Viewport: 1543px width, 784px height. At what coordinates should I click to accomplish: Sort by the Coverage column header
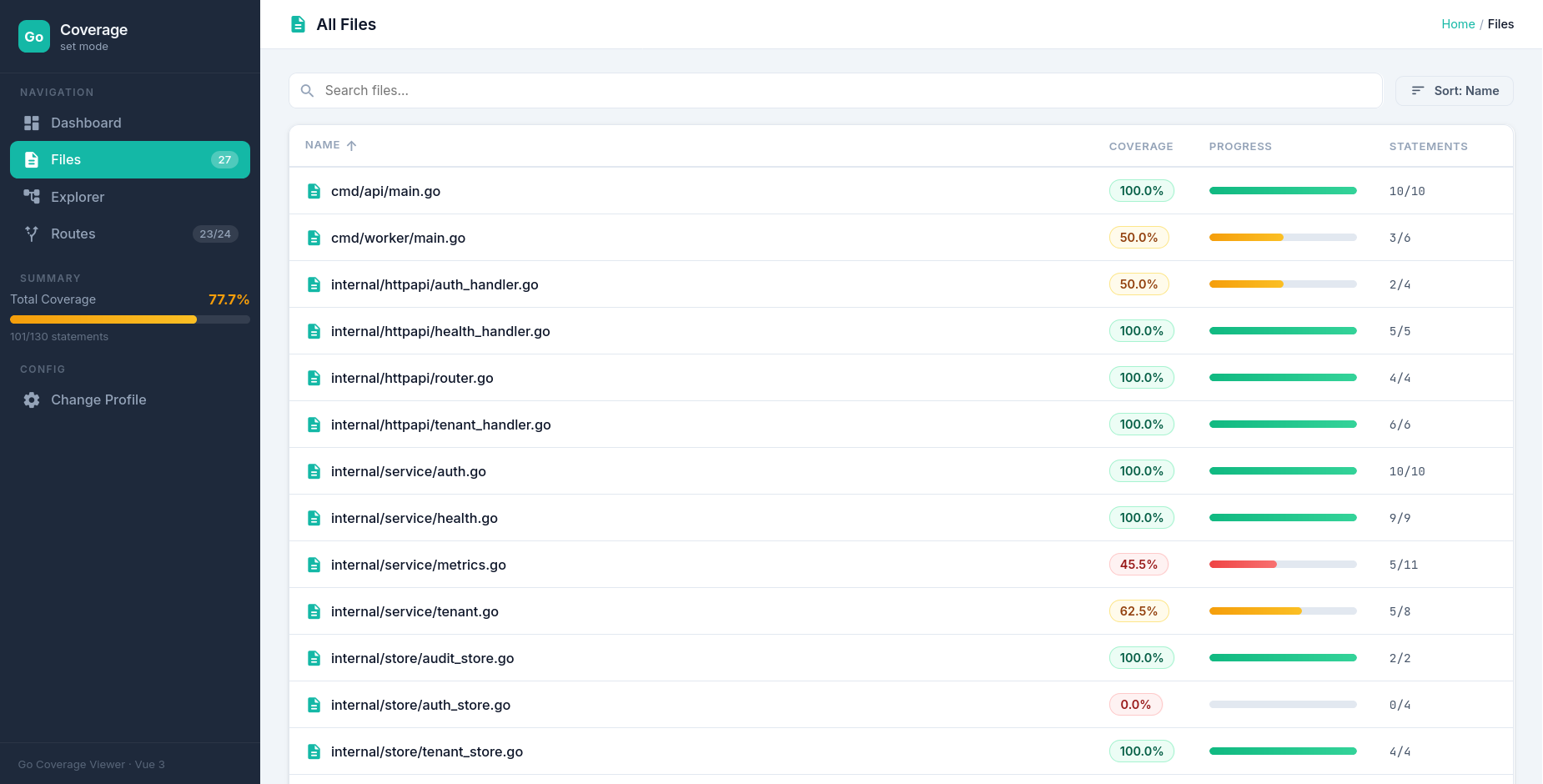coord(1140,147)
